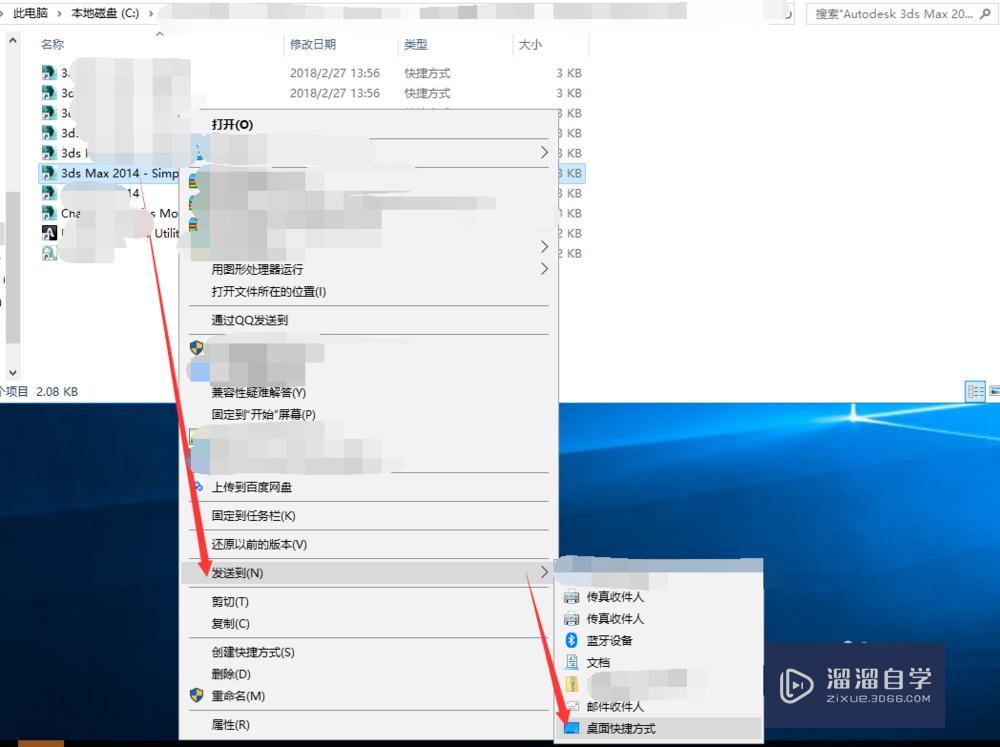Click the document icon beside 文档
The image size is (1000, 747).
point(571,662)
